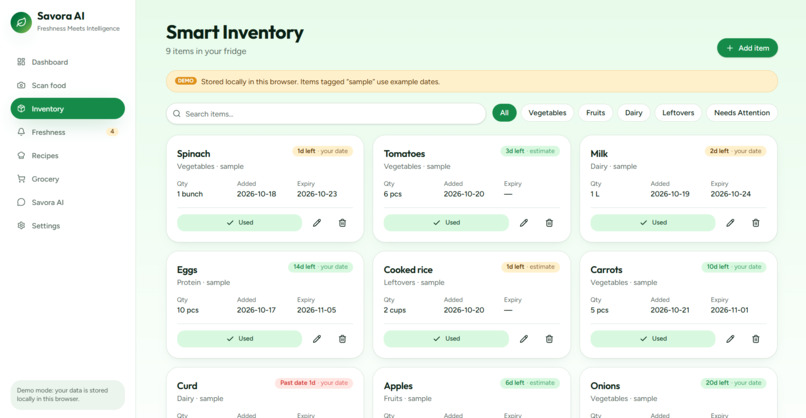
Task: Click Apples' 6d left badge
Action: coord(530,383)
